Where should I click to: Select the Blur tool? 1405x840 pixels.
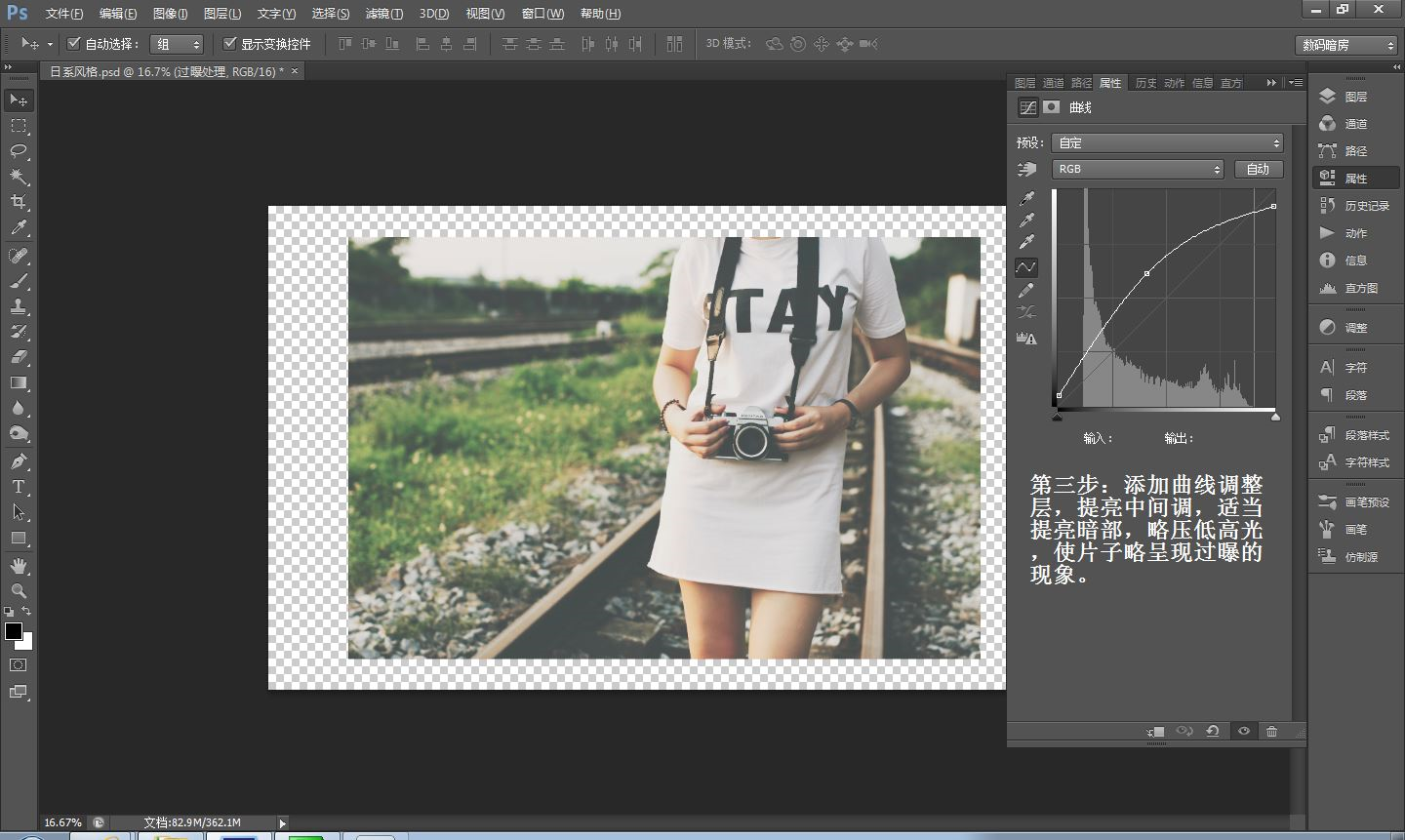pyautogui.click(x=19, y=408)
